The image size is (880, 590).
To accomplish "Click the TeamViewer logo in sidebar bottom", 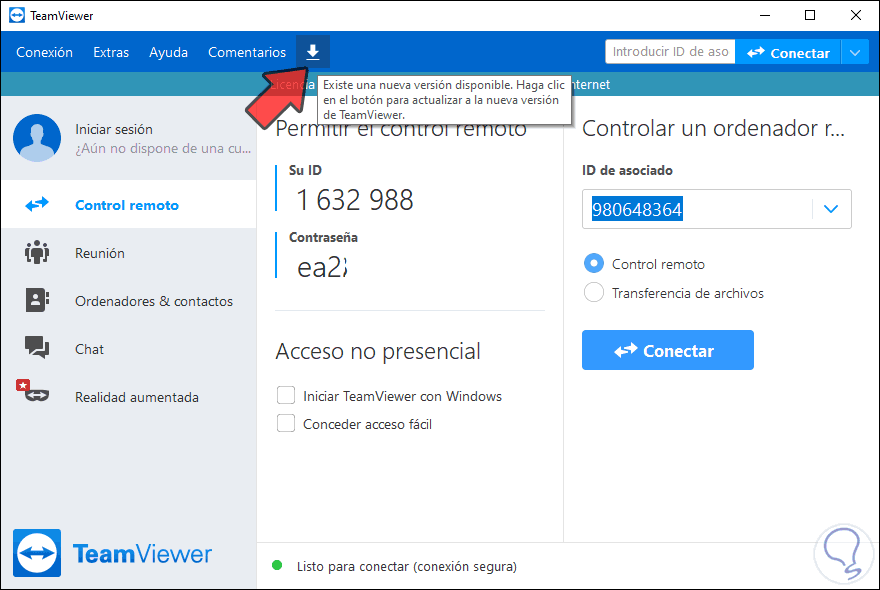I will coord(112,554).
